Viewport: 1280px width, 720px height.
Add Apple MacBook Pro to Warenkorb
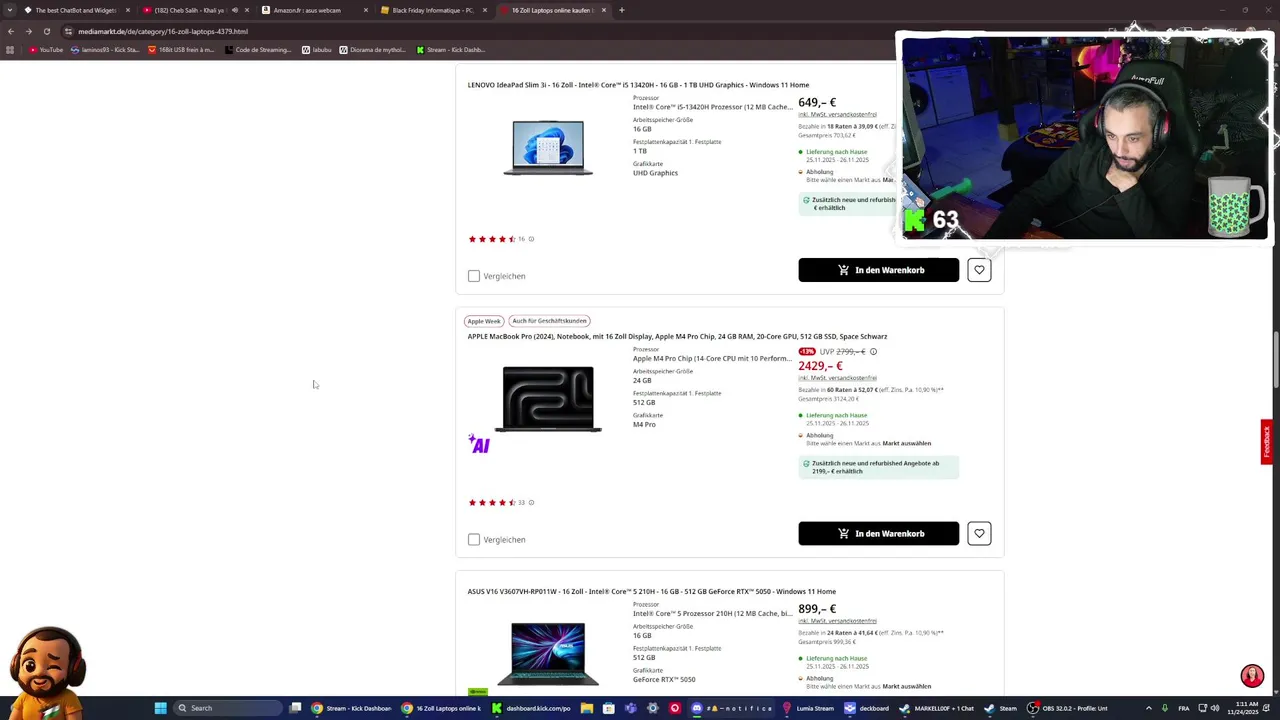(x=878, y=534)
